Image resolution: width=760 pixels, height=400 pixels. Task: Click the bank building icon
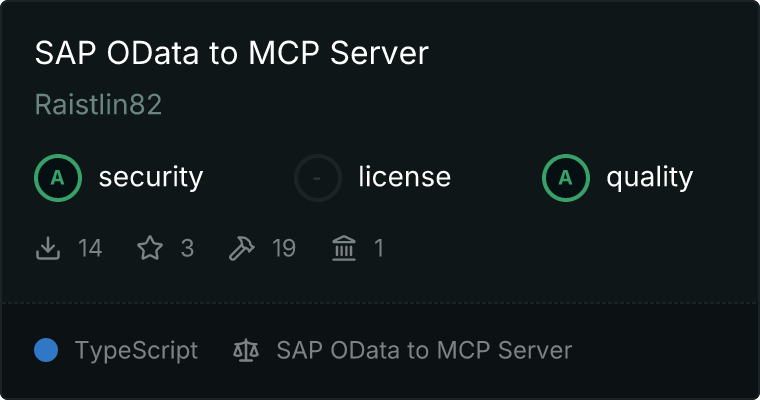point(344,248)
